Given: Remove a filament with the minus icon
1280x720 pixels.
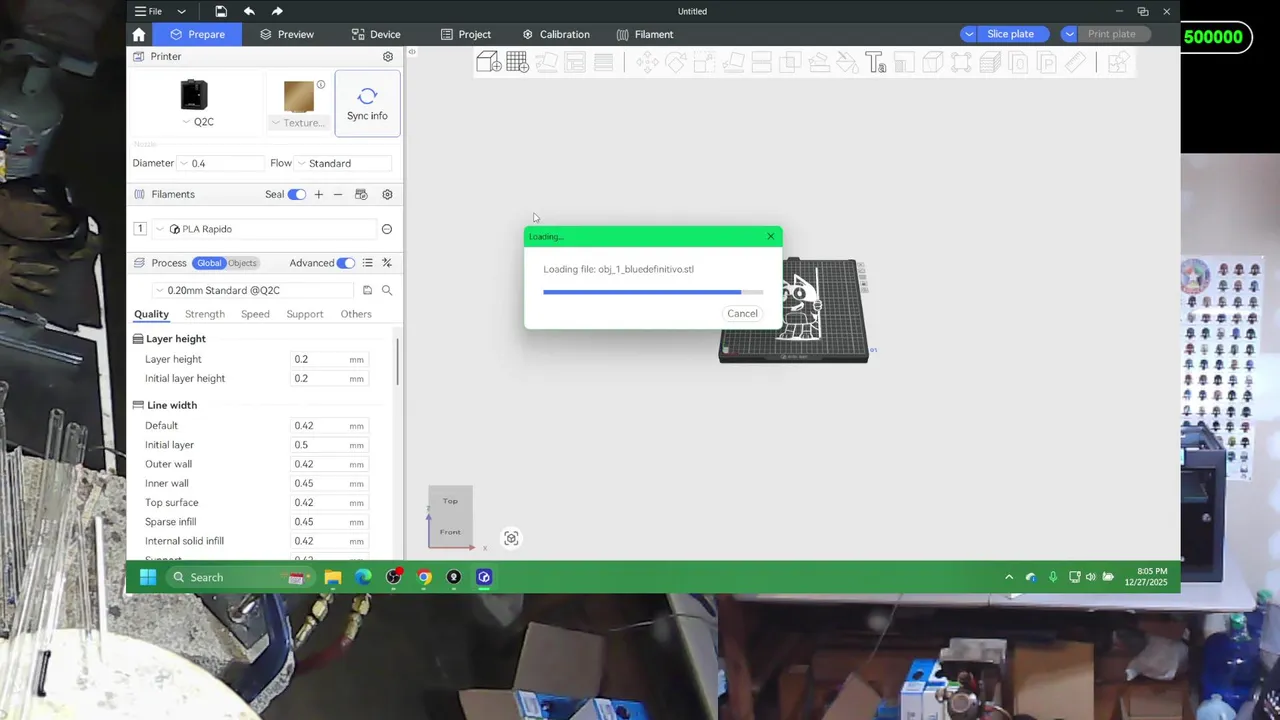Looking at the screenshot, I should [338, 194].
